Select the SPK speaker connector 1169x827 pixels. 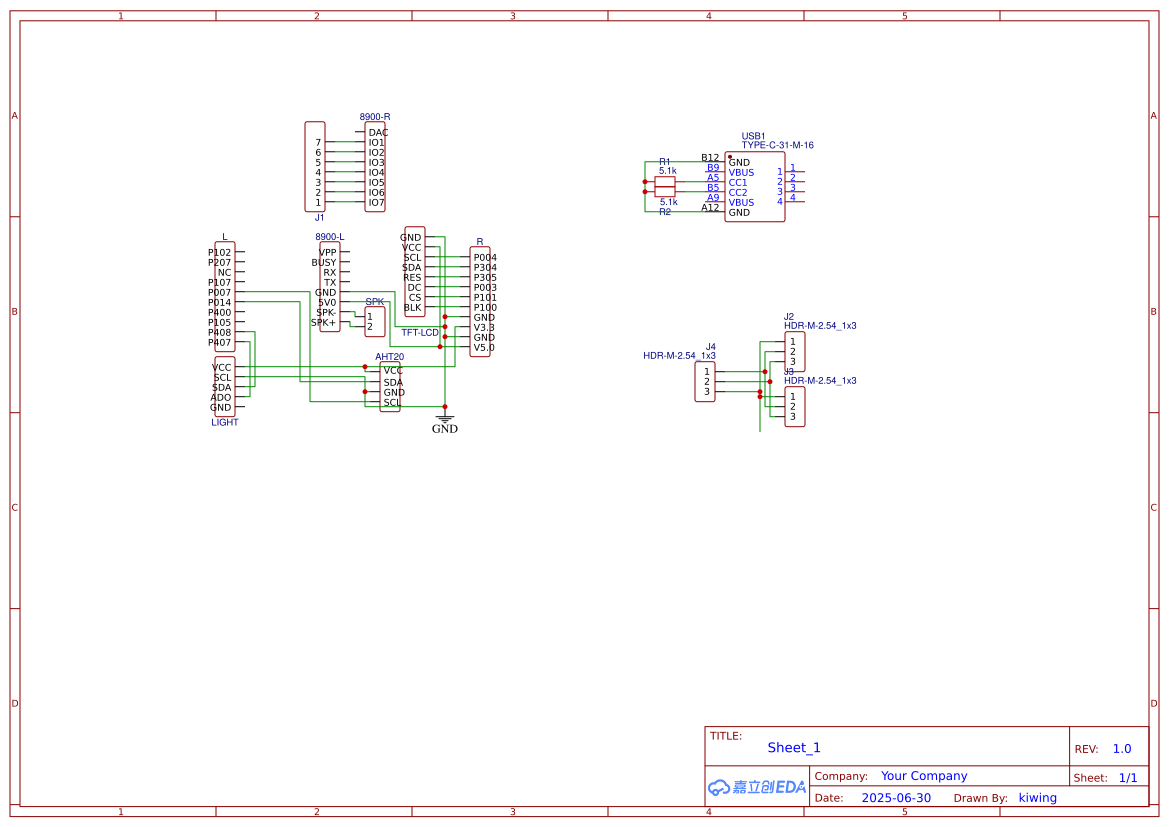[375, 322]
